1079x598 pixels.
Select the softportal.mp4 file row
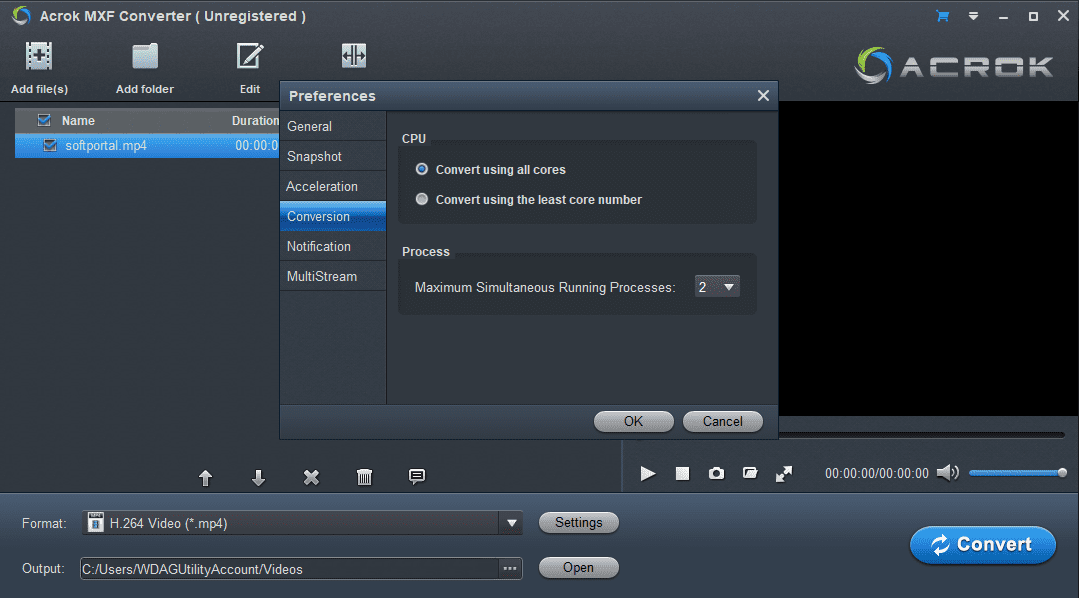(147, 145)
